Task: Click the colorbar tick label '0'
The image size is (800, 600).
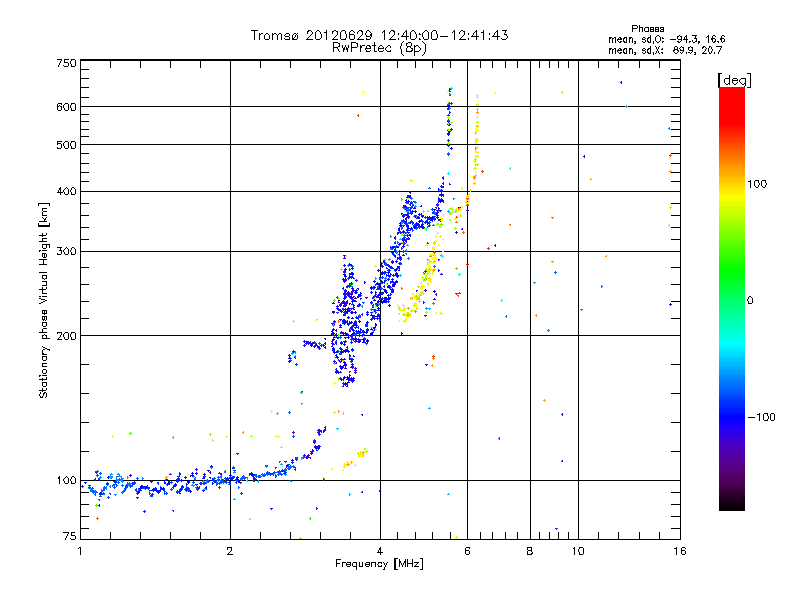Action: click(x=750, y=300)
